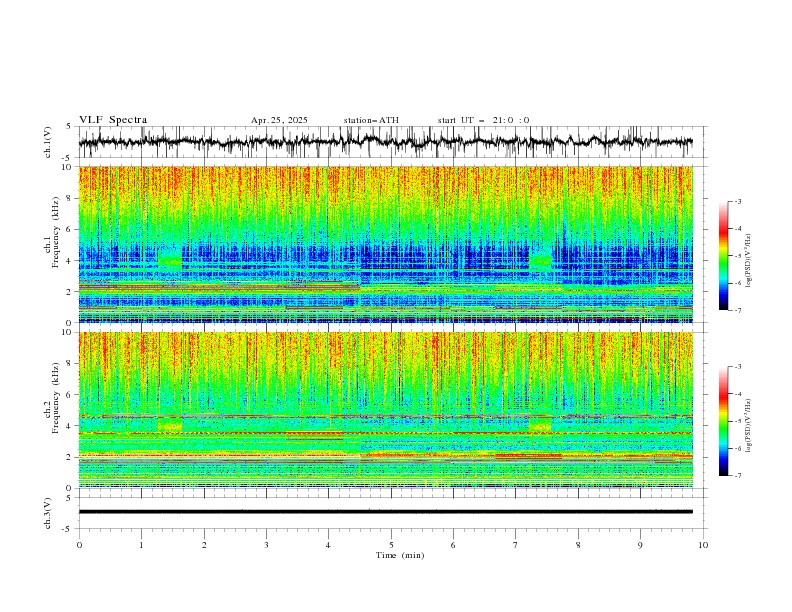Click the 'station=ATH' label
Viewport: 792px width, 612px height.
click(x=371, y=120)
